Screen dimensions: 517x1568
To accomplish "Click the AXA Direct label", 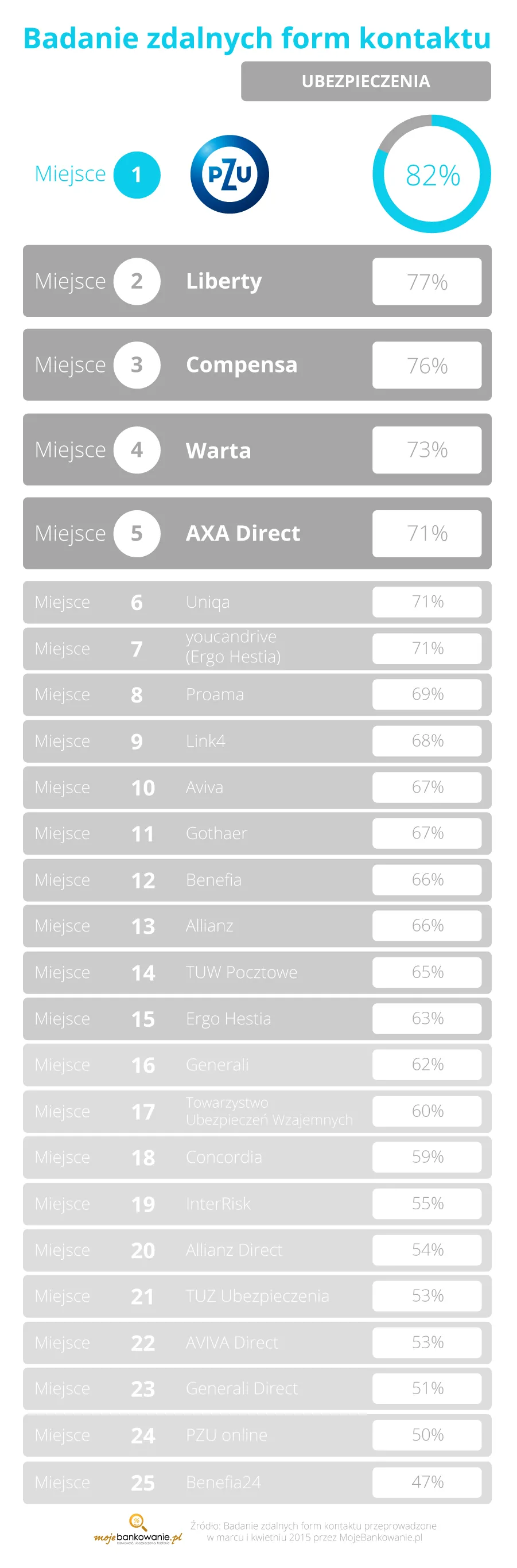I will point(243,533).
